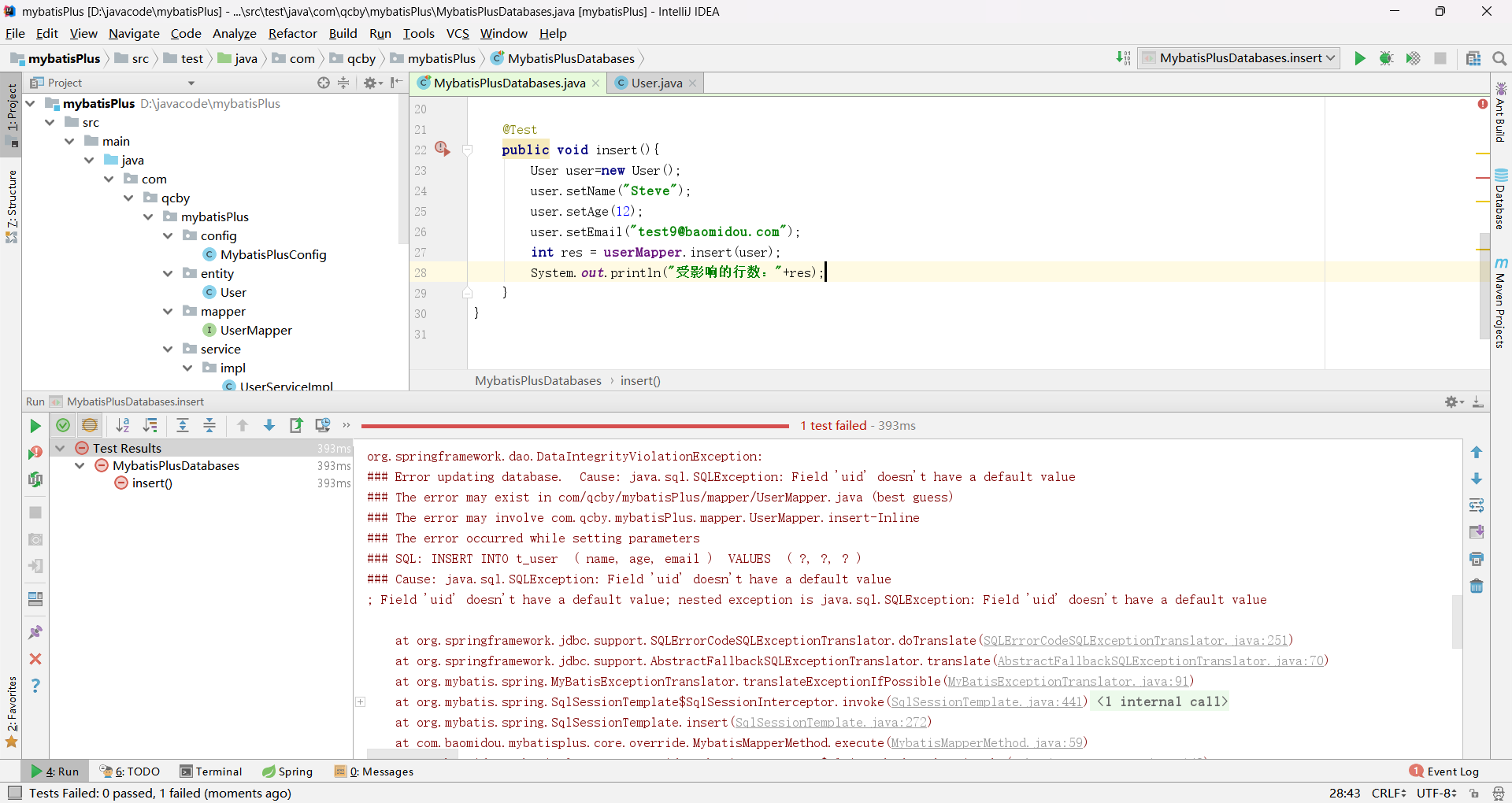Toggle auto-test icon in Run sidebar

point(35,479)
